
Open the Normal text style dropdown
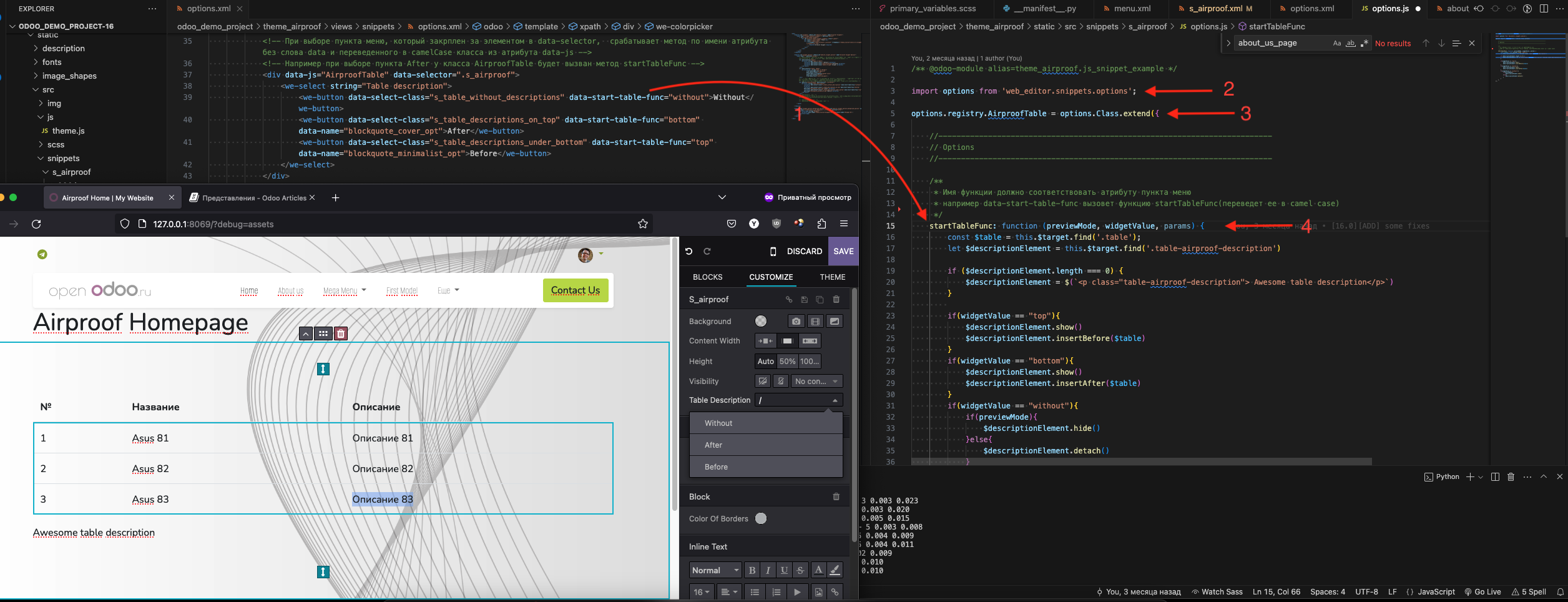pos(715,570)
